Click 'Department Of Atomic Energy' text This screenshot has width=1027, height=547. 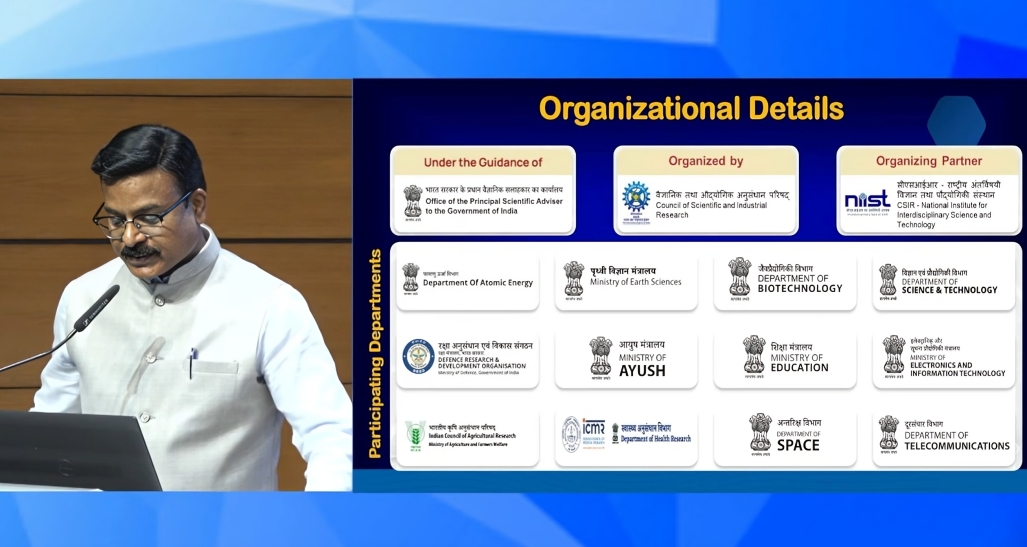coord(477,283)
